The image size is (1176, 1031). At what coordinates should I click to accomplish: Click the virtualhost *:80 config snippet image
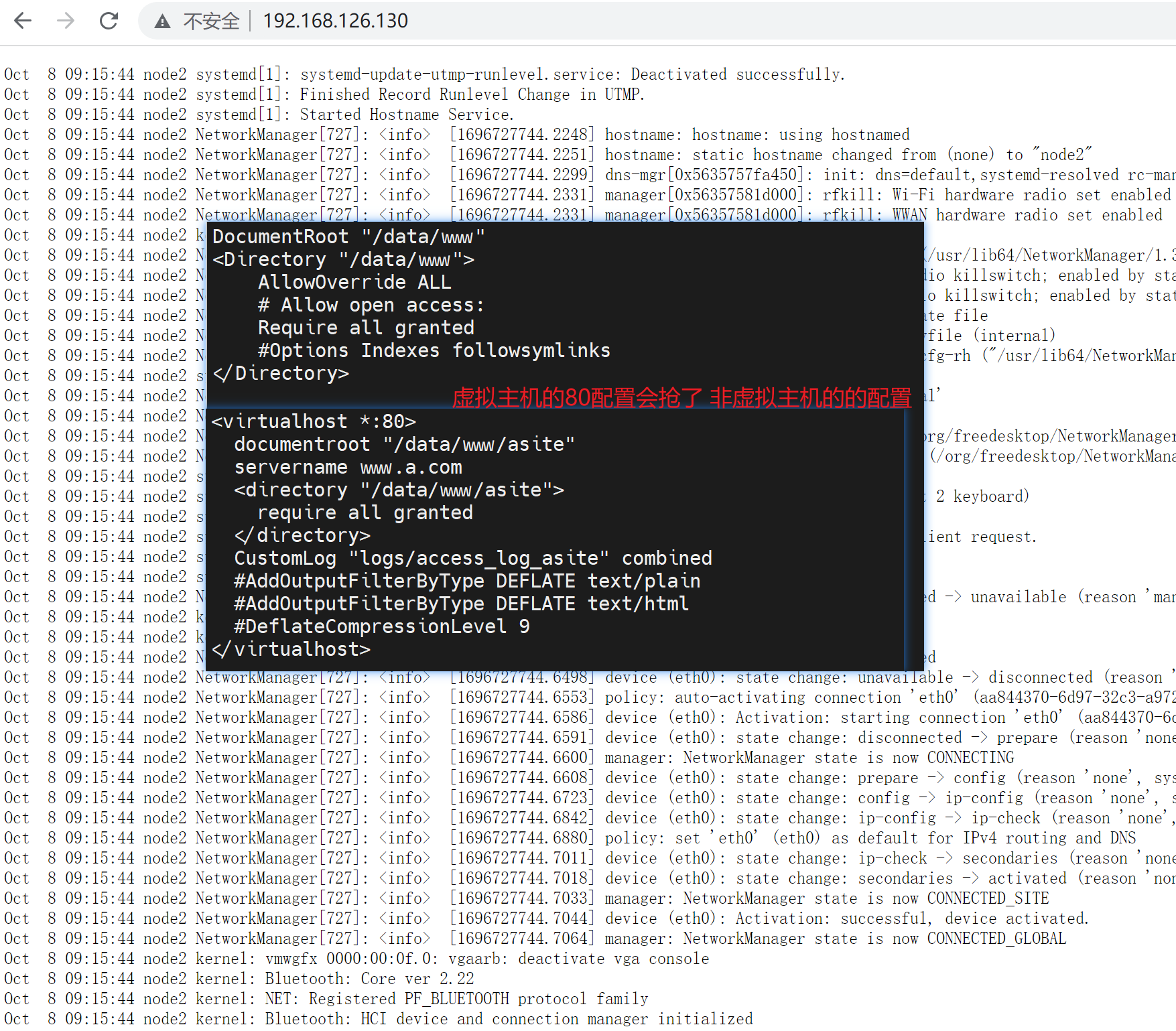click(556, 536)
